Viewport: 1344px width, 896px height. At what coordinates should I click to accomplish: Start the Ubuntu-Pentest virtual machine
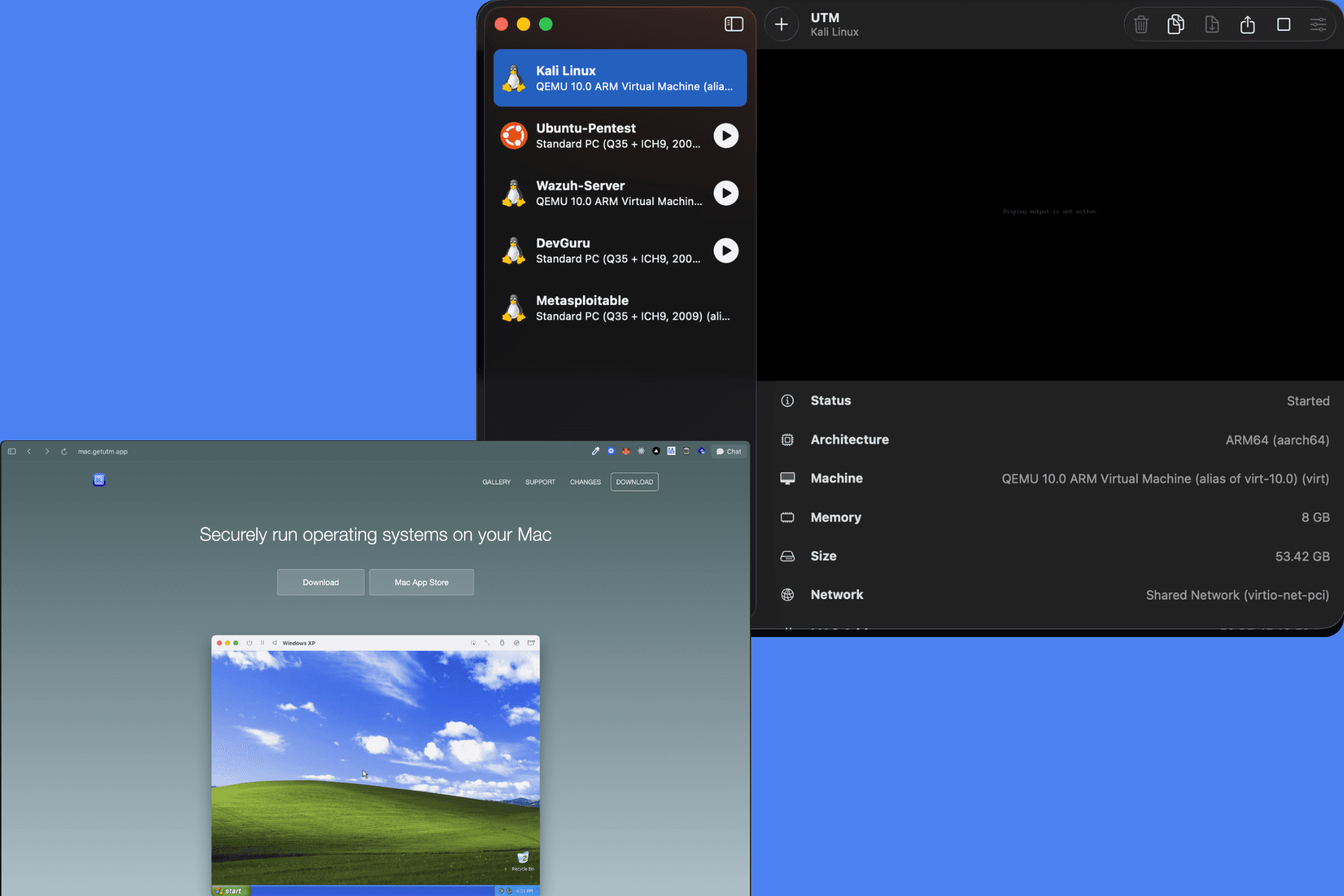click(726, 136)
